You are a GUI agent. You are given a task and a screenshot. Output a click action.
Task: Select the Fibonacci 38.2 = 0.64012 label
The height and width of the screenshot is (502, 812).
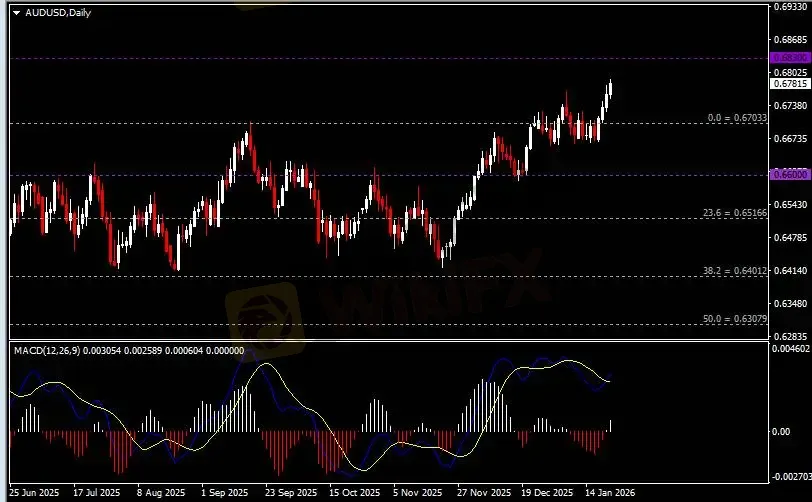[x=735, y=270]
